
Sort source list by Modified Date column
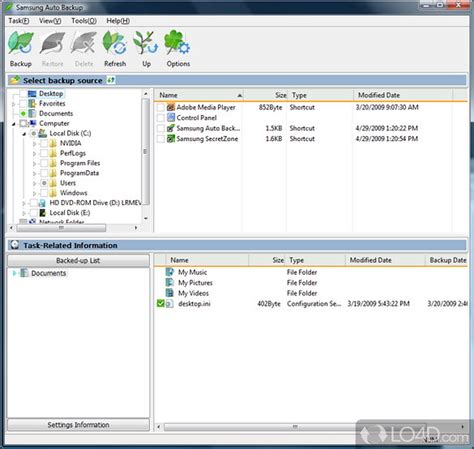pyautogui.click(x=403, y=95)
